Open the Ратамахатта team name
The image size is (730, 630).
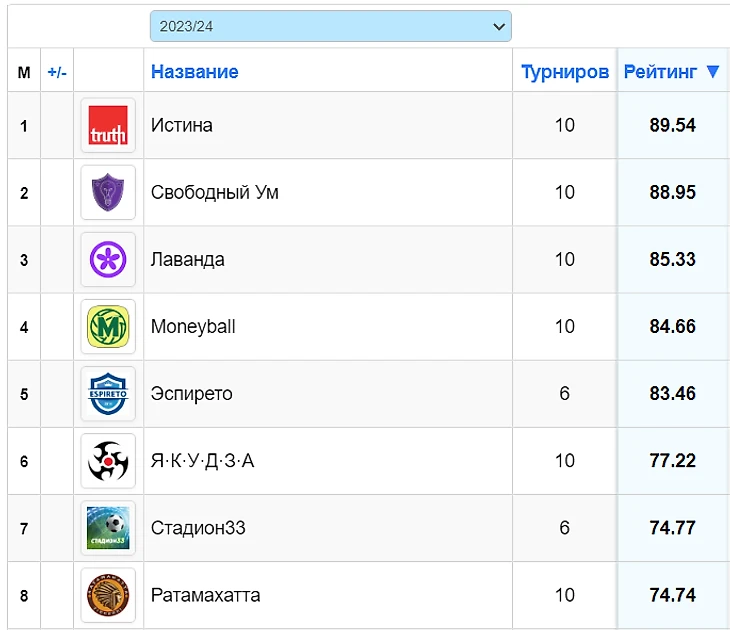pos(205,594)
